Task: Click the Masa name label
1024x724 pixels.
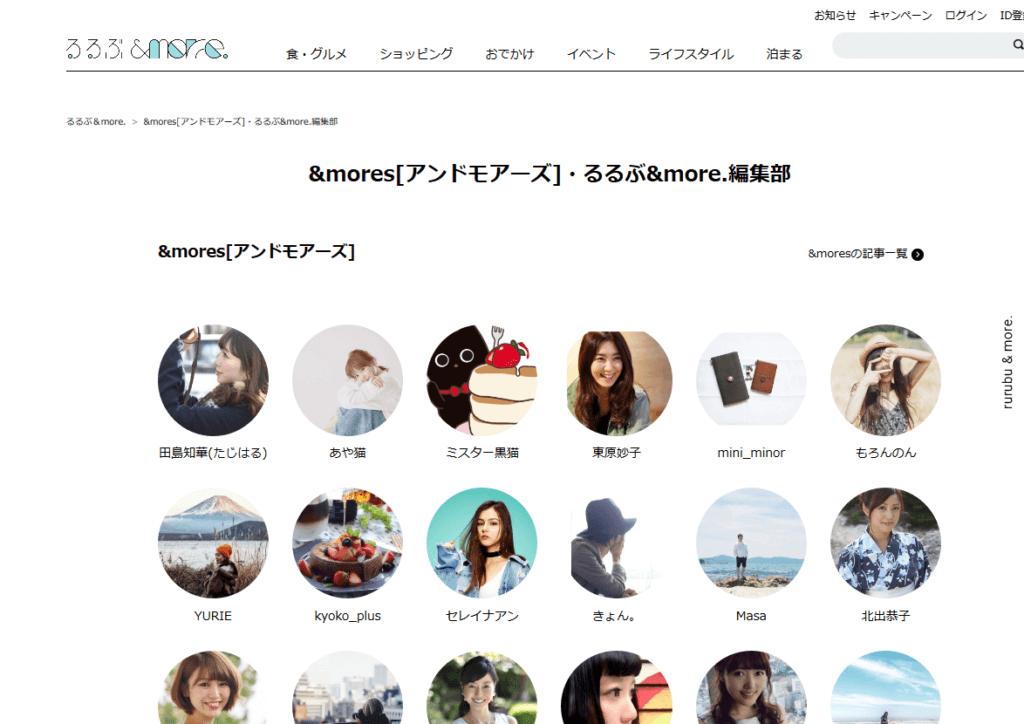Action: tap(751, 616)
